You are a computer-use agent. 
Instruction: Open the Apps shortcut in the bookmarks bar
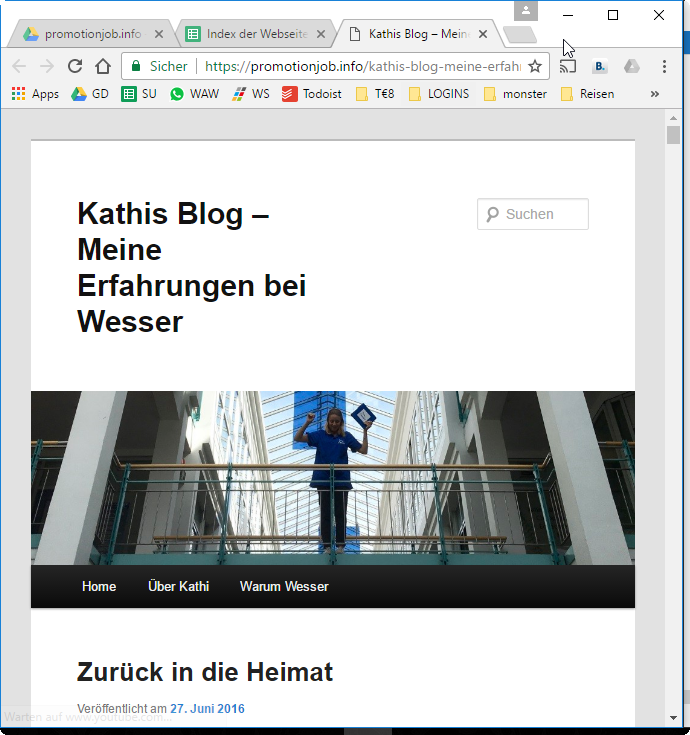coord(35,94)
